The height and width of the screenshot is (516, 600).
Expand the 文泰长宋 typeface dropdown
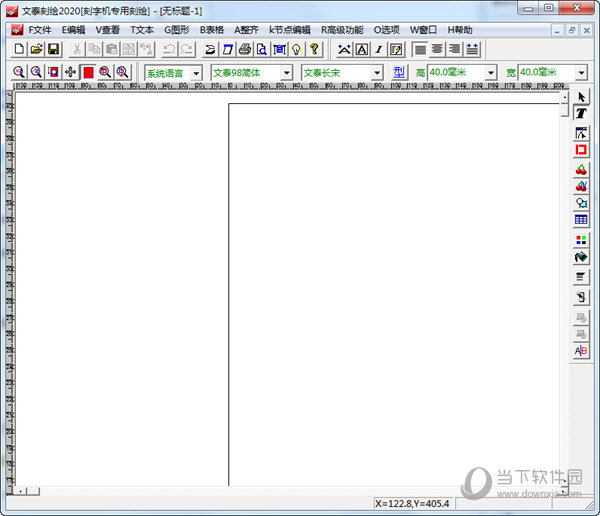[377, 72]
